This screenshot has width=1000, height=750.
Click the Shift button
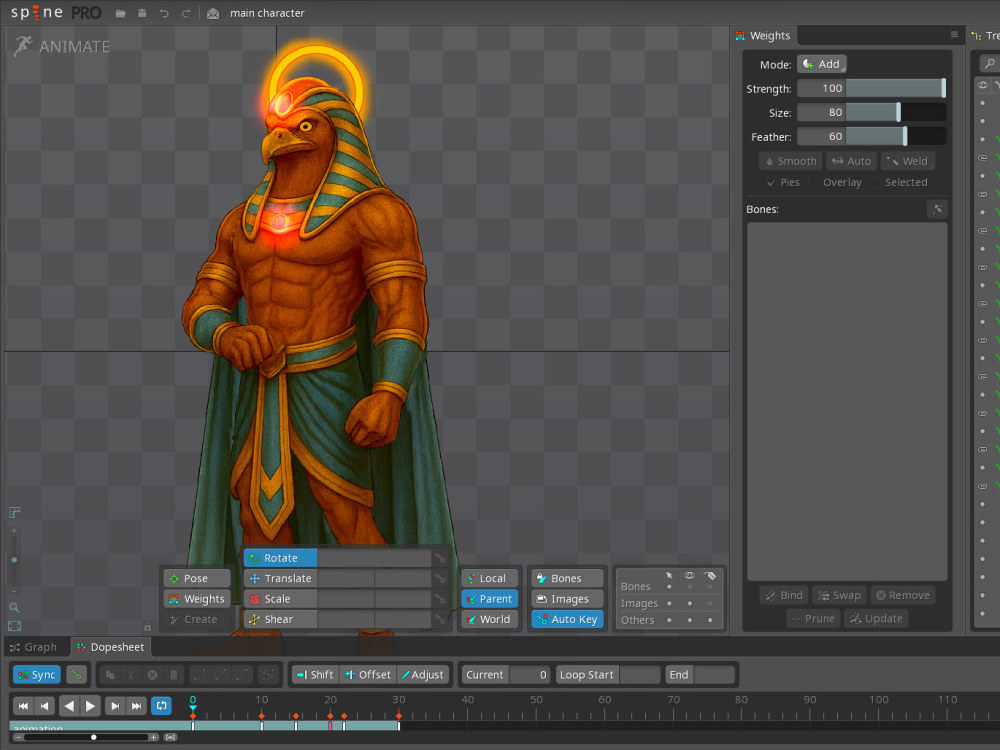315,674
